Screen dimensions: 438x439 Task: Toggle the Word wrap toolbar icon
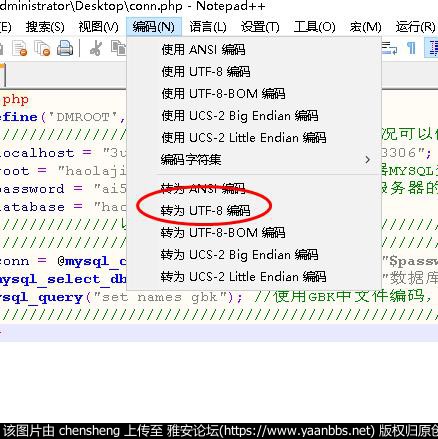coord(389,49)
